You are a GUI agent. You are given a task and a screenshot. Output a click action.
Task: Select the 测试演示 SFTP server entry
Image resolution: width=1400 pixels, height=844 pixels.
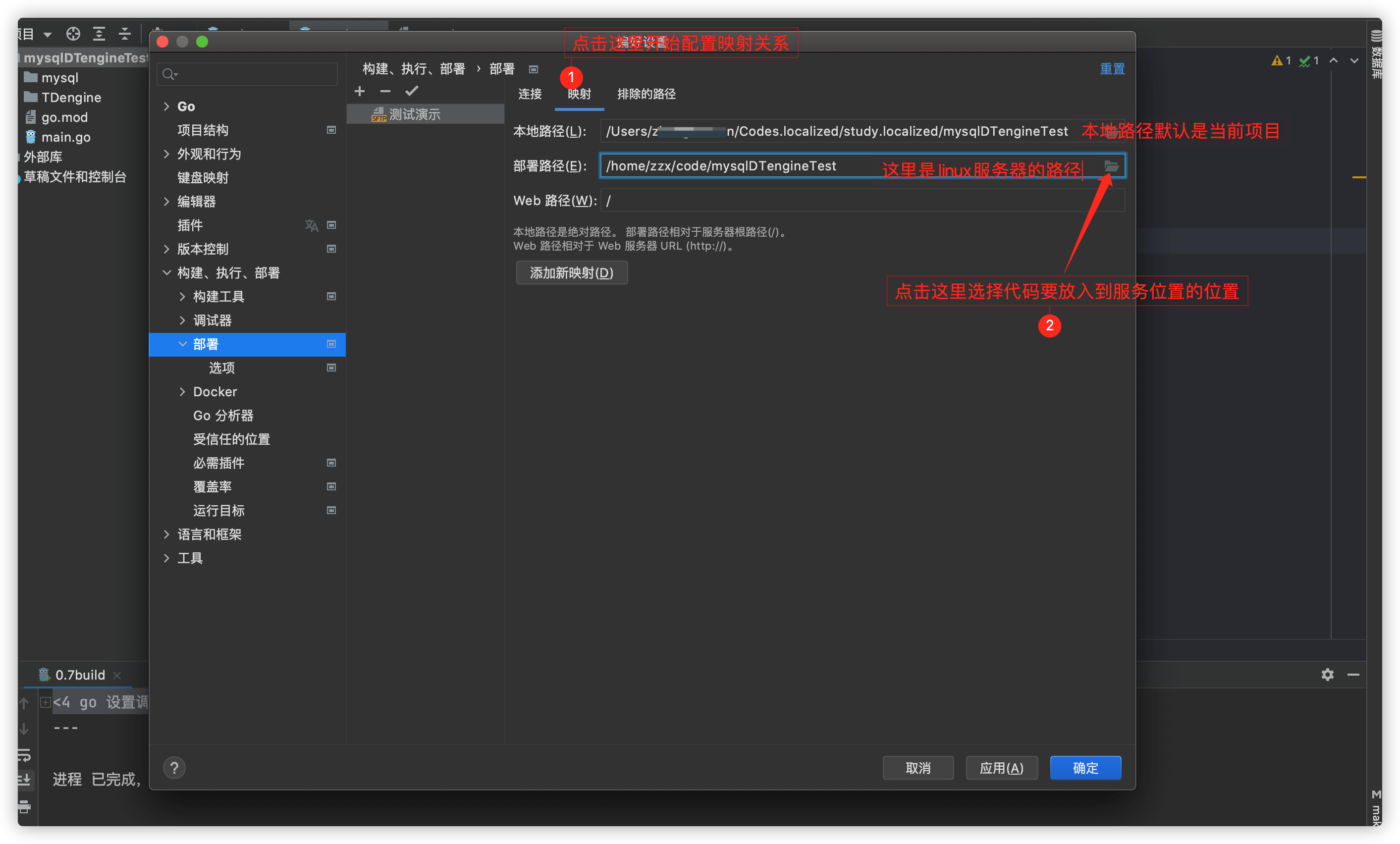(415, 114)
